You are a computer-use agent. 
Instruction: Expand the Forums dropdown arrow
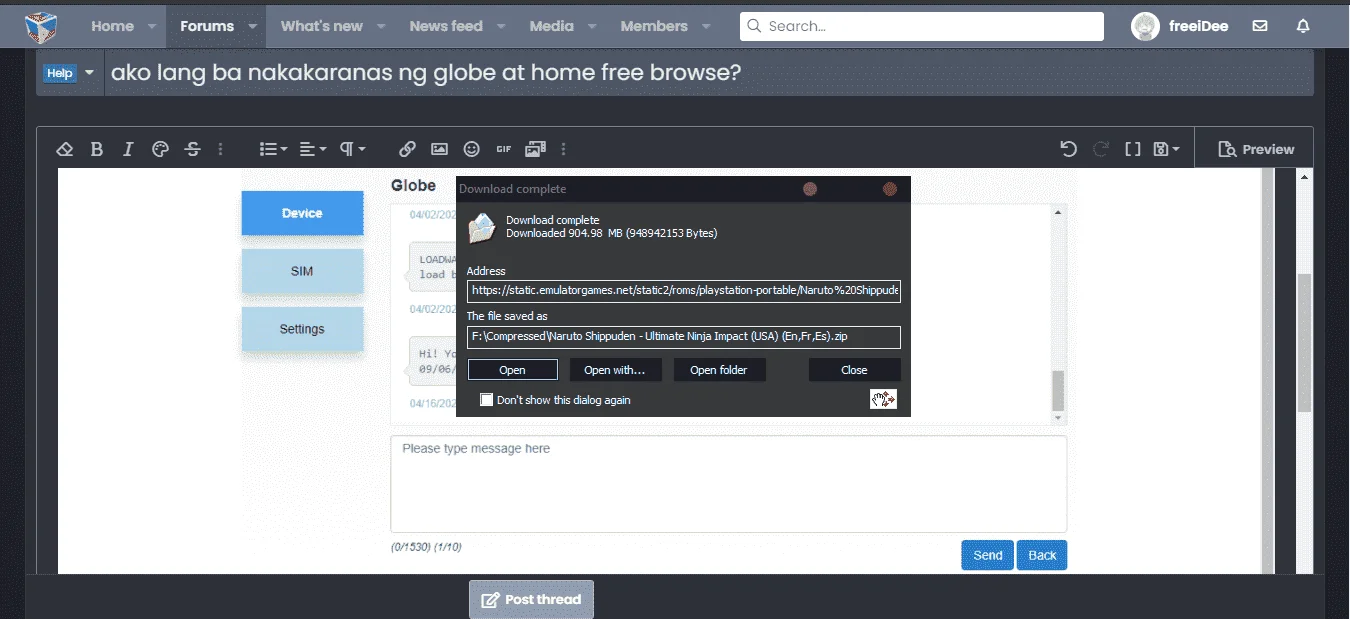(252, 26)
